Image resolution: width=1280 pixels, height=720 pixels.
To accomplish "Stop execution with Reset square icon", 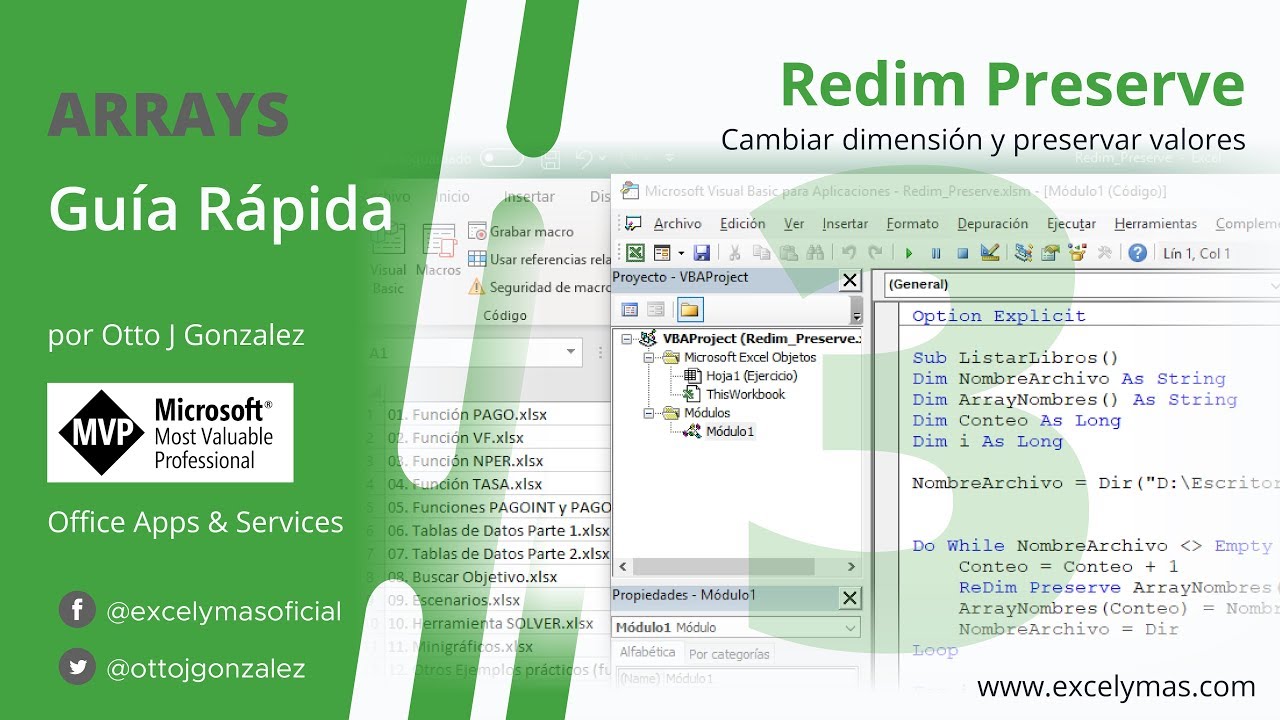I will click(962, 253).
